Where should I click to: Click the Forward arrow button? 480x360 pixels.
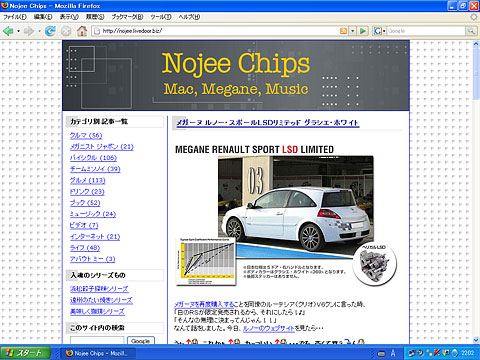click(x=29, y=31)
